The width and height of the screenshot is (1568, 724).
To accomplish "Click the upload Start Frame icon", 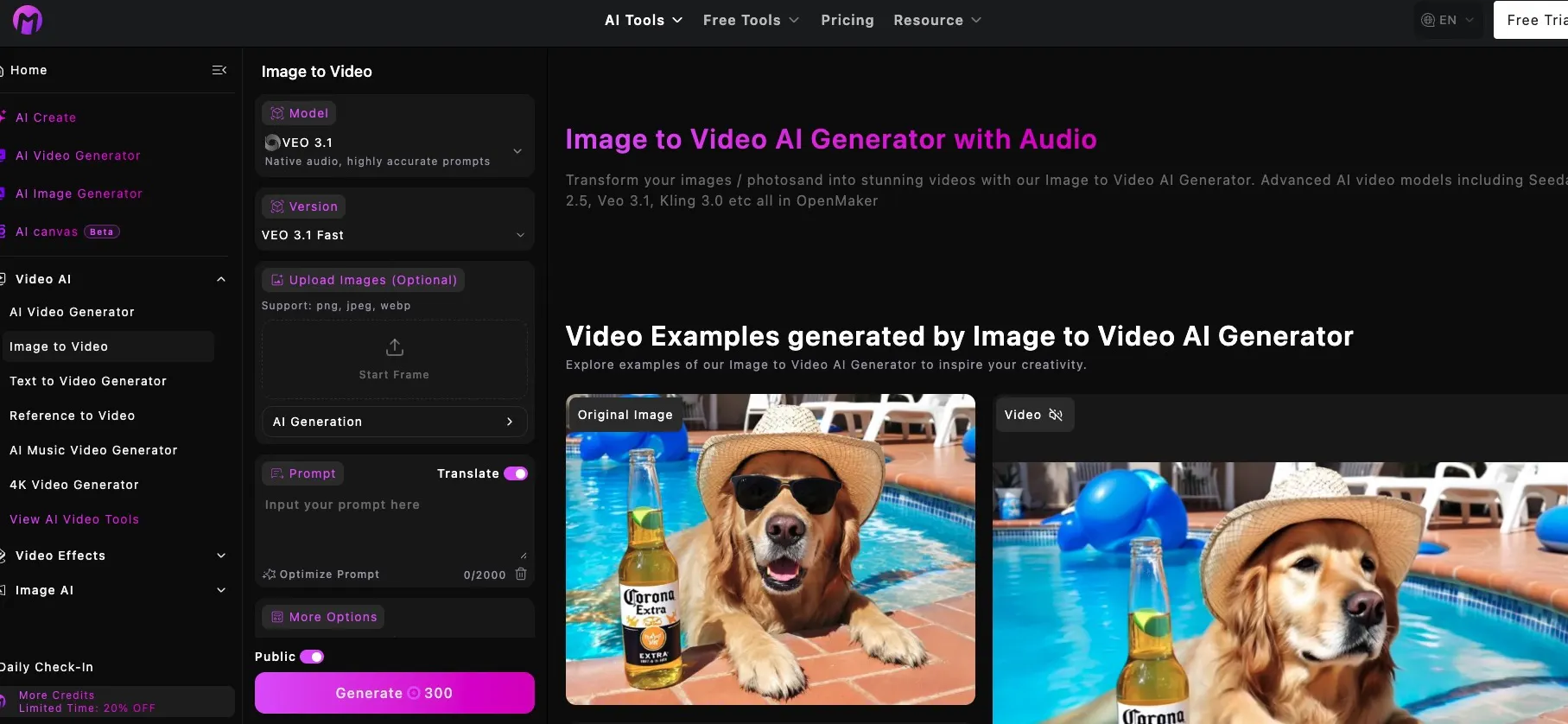I will pos(394,347).
